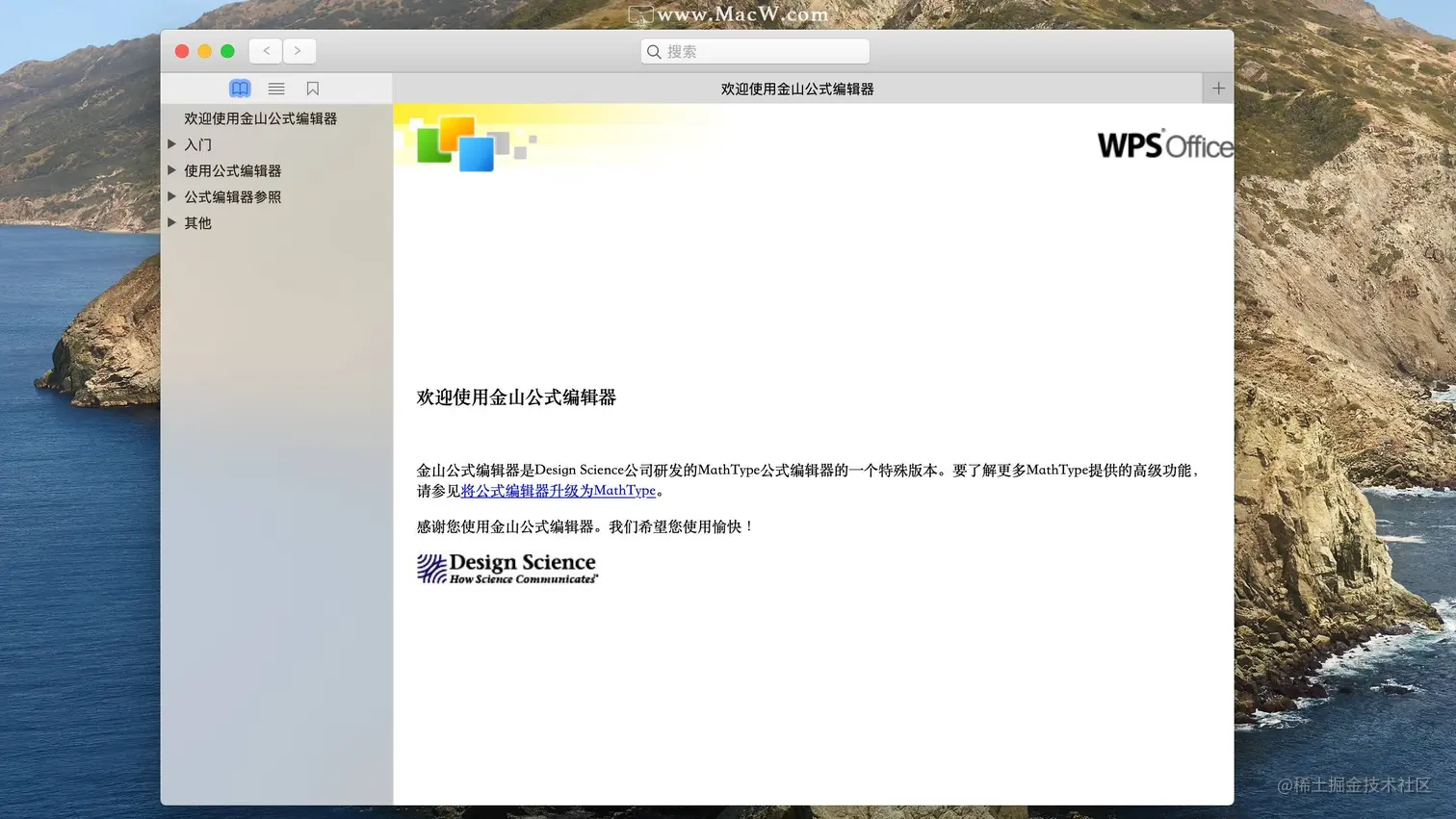Viewport: 1456px width, 819px height.
Task: Add a new tab with plus button
Action: (x=1218, y=89)
